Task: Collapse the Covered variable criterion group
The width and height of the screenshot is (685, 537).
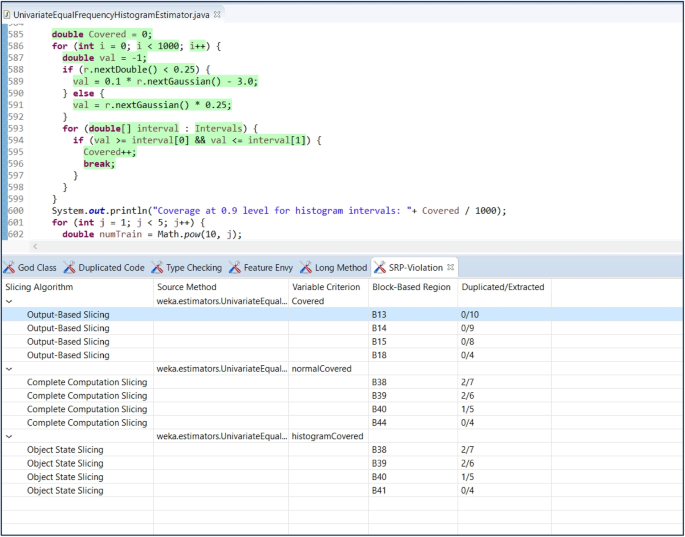Action: click(x=9, y=301)
